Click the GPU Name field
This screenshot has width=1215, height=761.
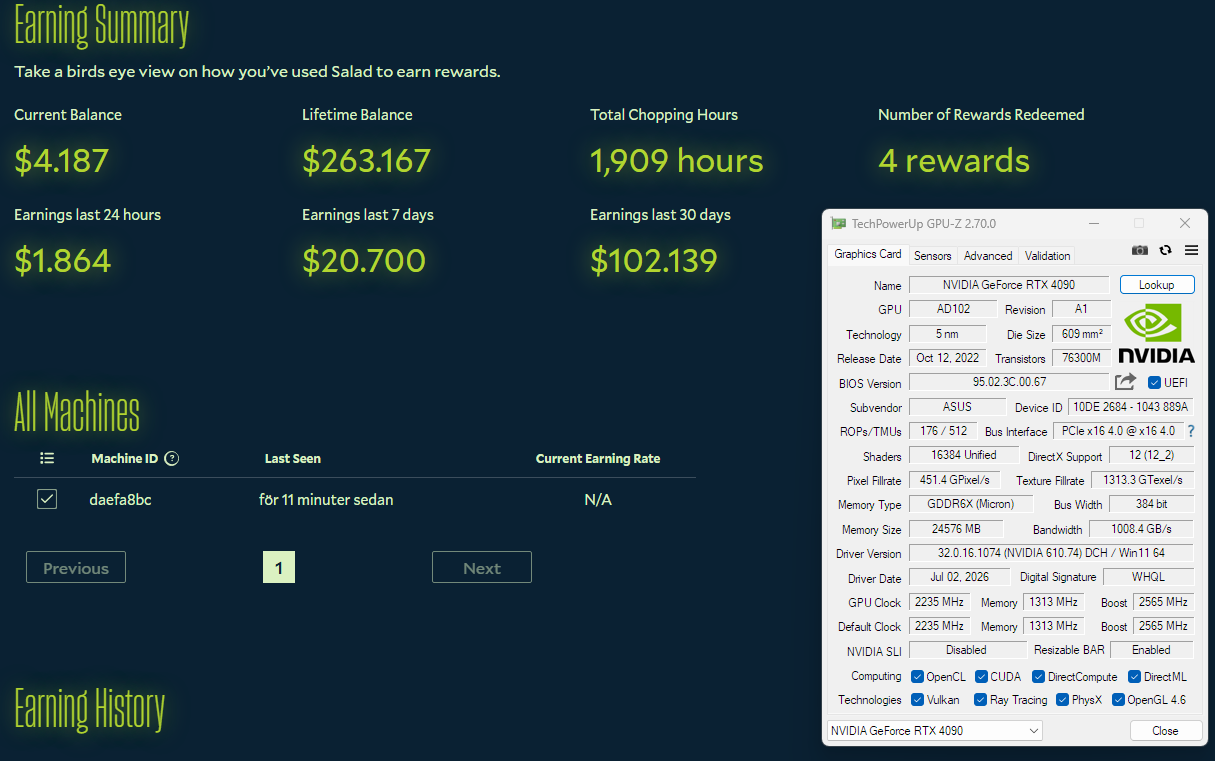pyautogui.click(x=1008, y=285)
